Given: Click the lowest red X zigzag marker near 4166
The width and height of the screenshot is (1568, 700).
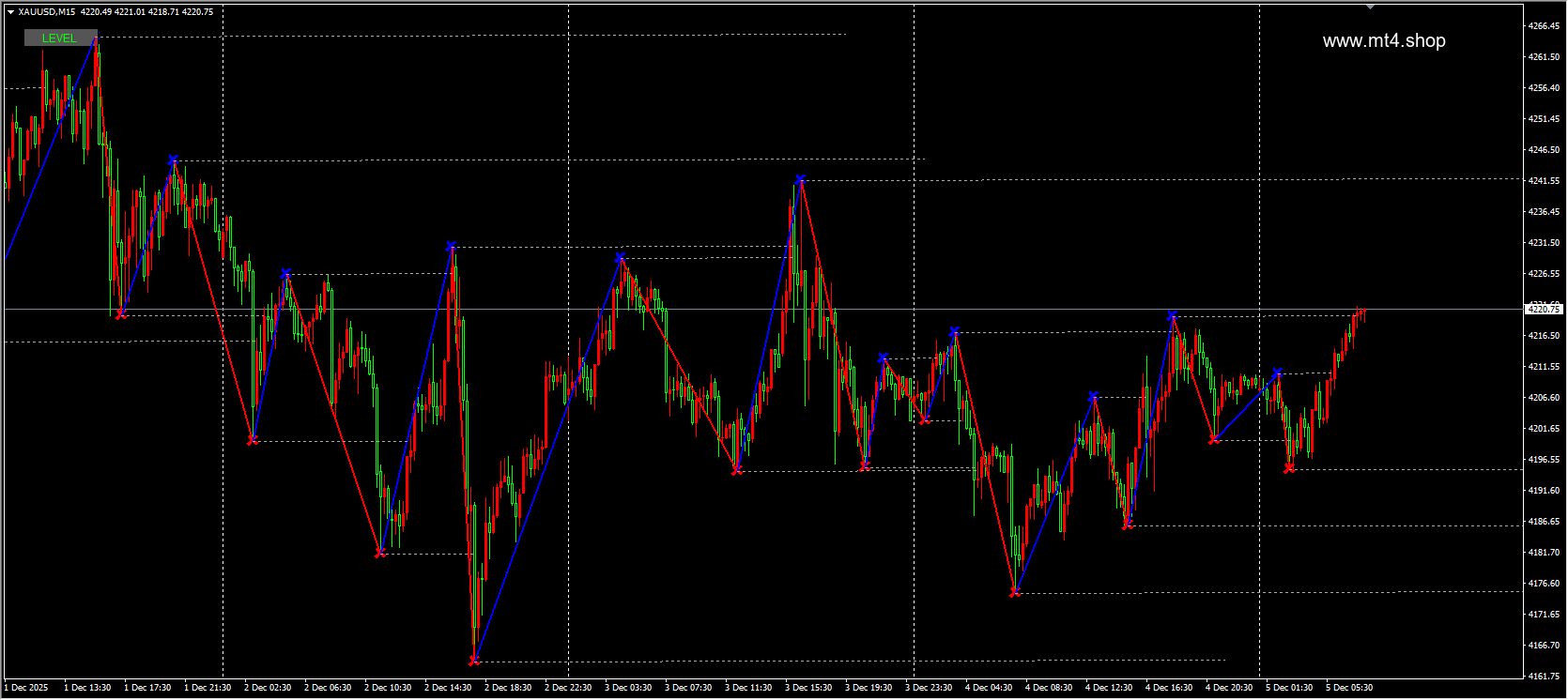Looking at the screenshot, I should (x=474, y=661).
